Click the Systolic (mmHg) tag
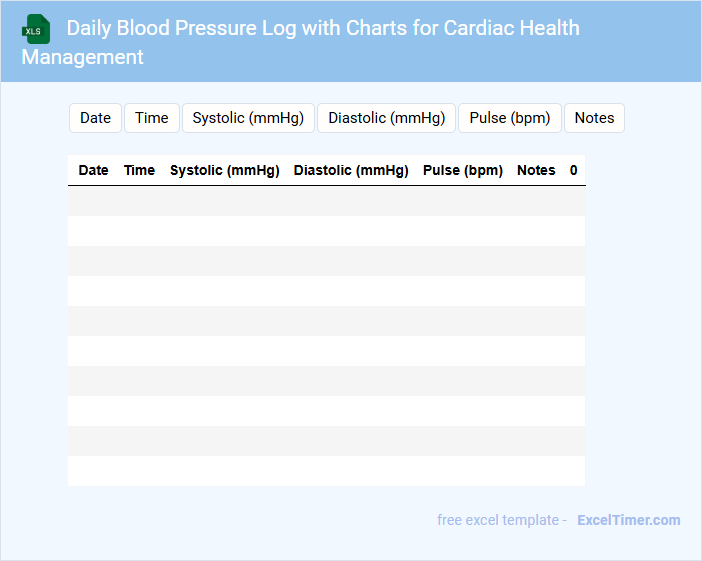Viewport: 702px width, 561px height. pos(248,118)
